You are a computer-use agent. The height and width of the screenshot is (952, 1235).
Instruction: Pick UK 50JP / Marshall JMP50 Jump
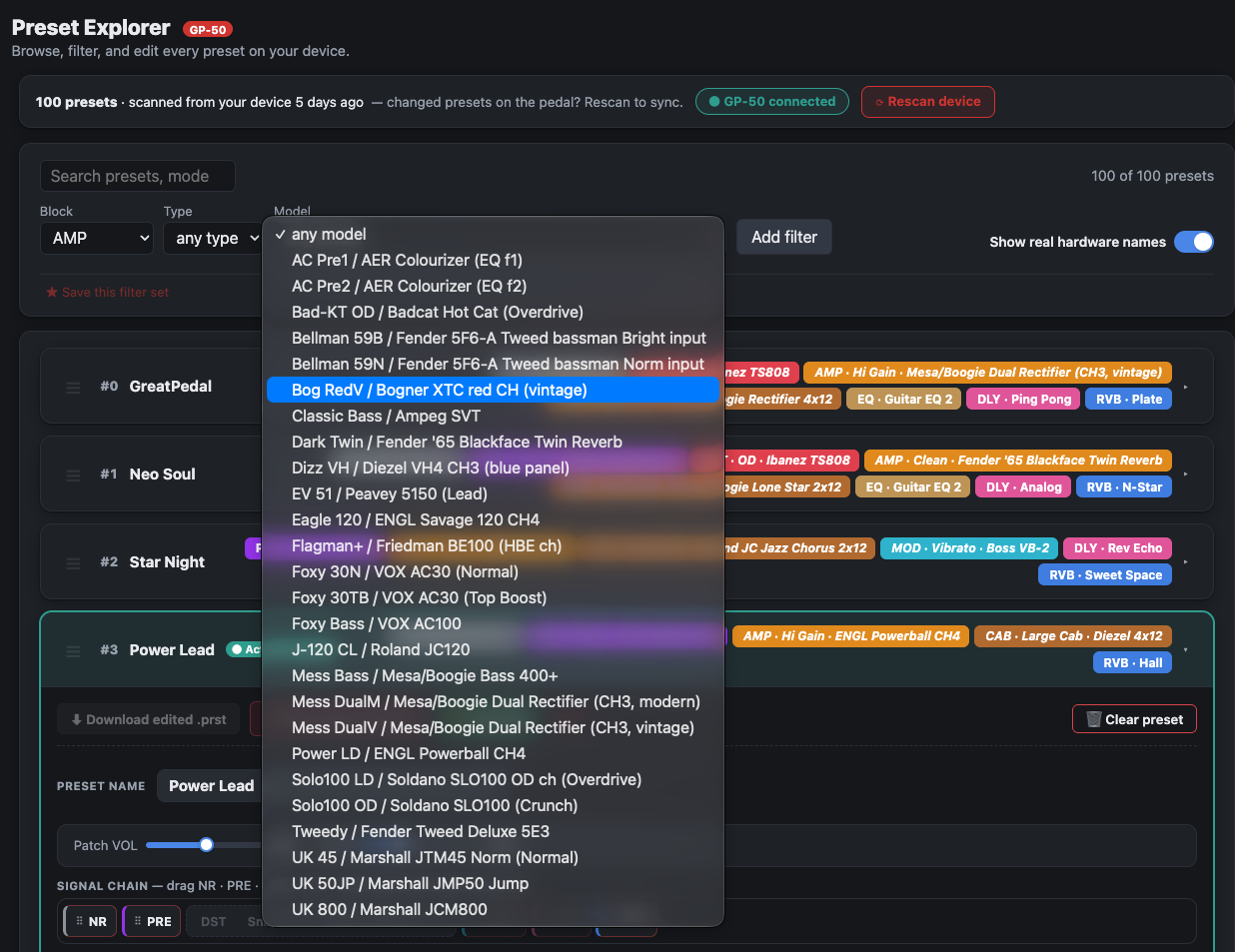tap(493, 883)
